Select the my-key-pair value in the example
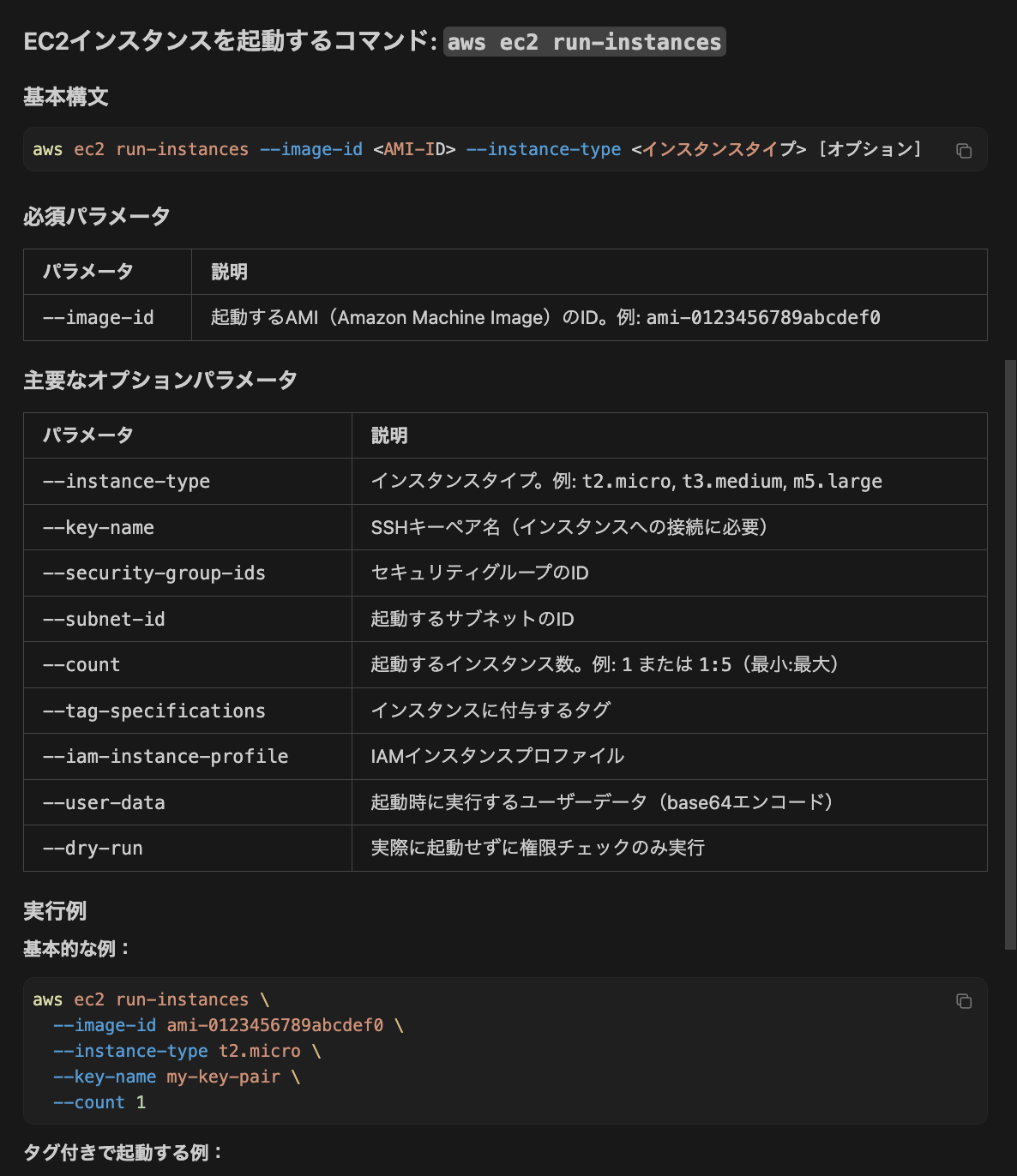 click(x=224, y=1076)
